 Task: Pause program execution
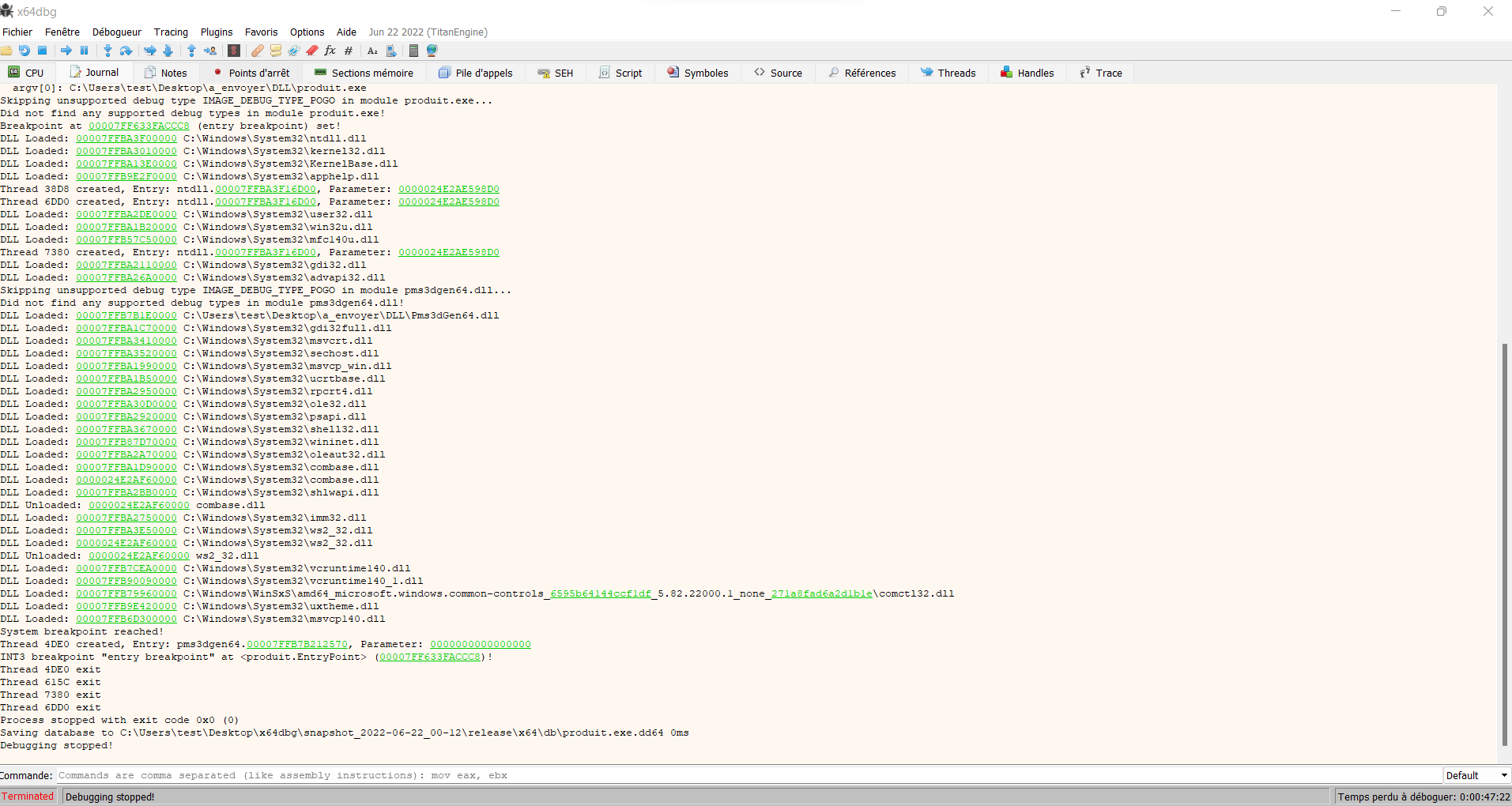[84, 50]
